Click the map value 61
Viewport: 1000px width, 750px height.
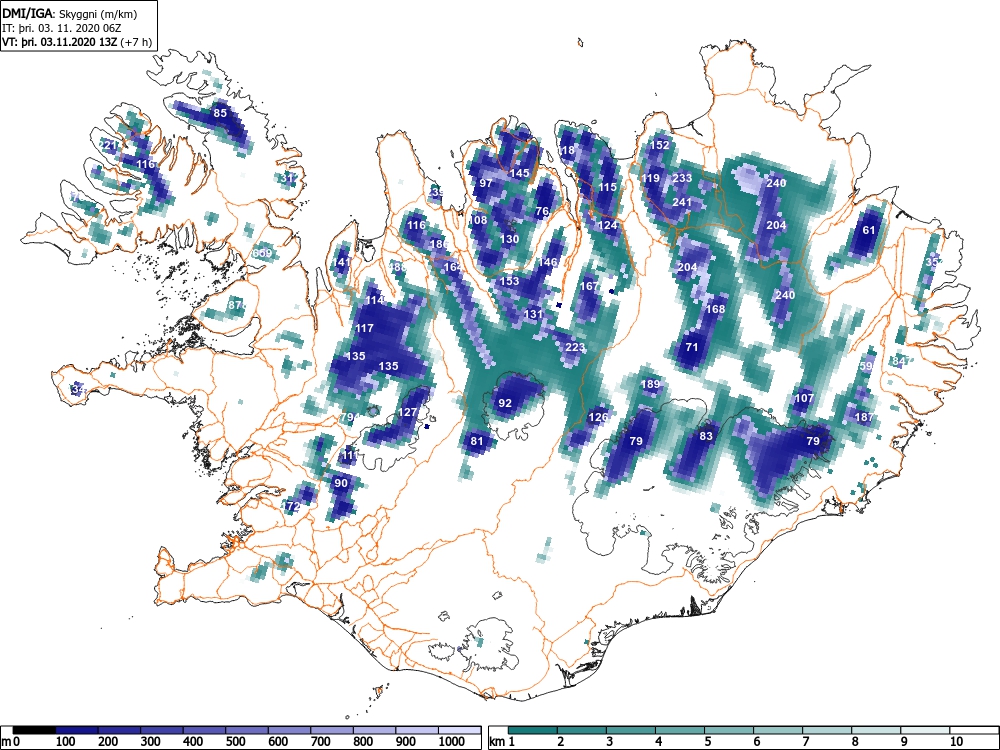[x=869, y=230]
